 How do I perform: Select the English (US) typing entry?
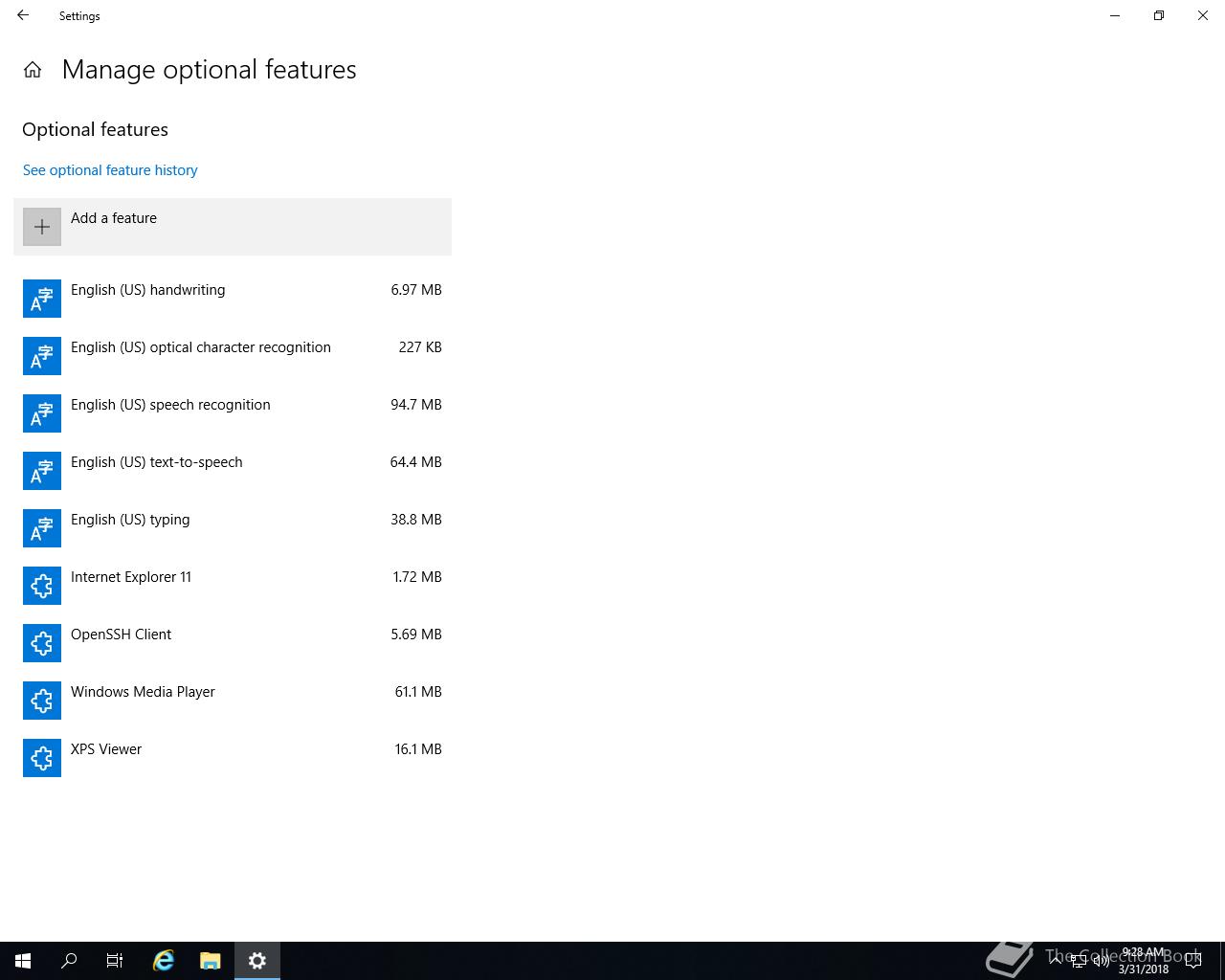233,528
